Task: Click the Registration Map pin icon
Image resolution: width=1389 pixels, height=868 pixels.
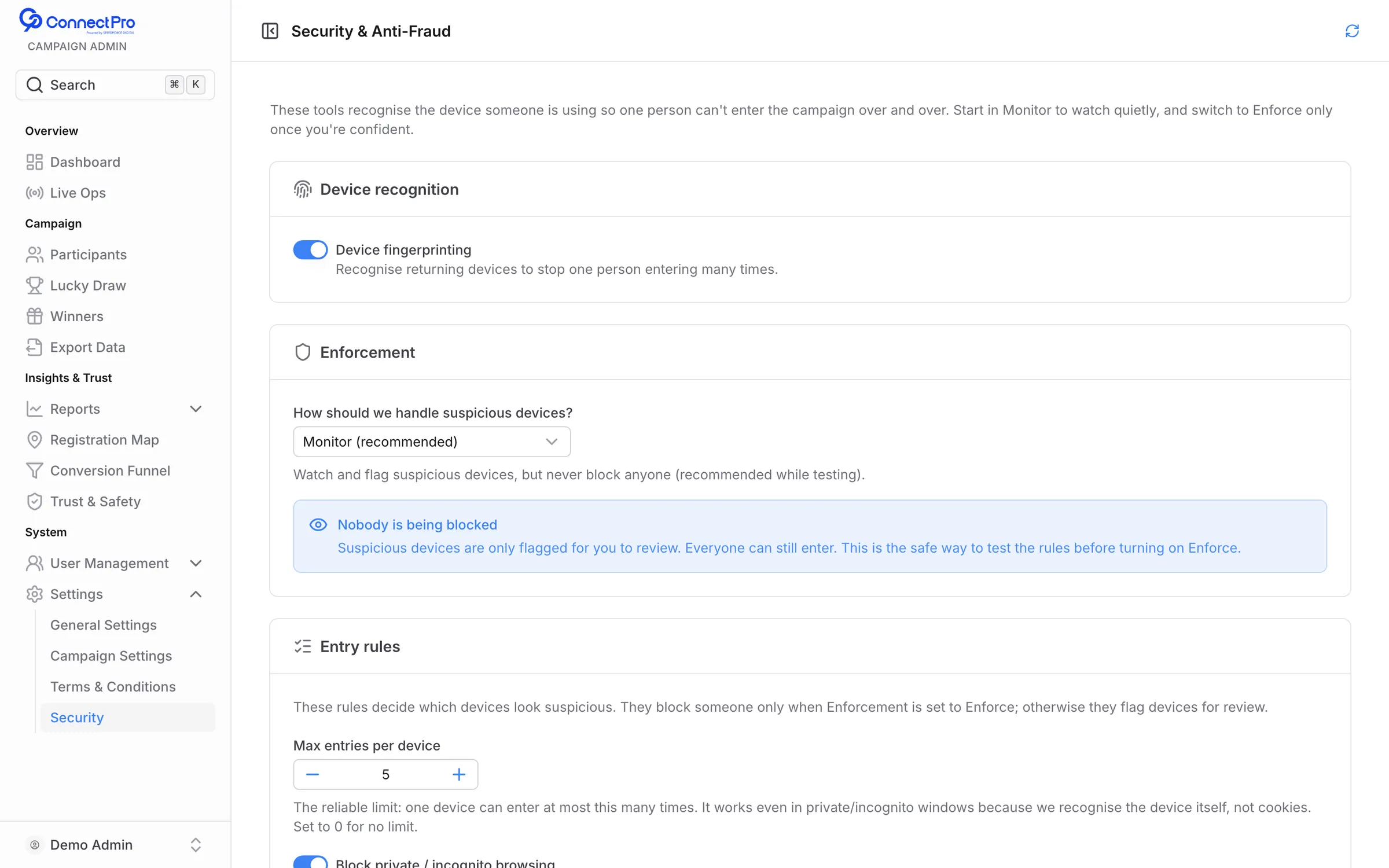Action: [35, 440]
